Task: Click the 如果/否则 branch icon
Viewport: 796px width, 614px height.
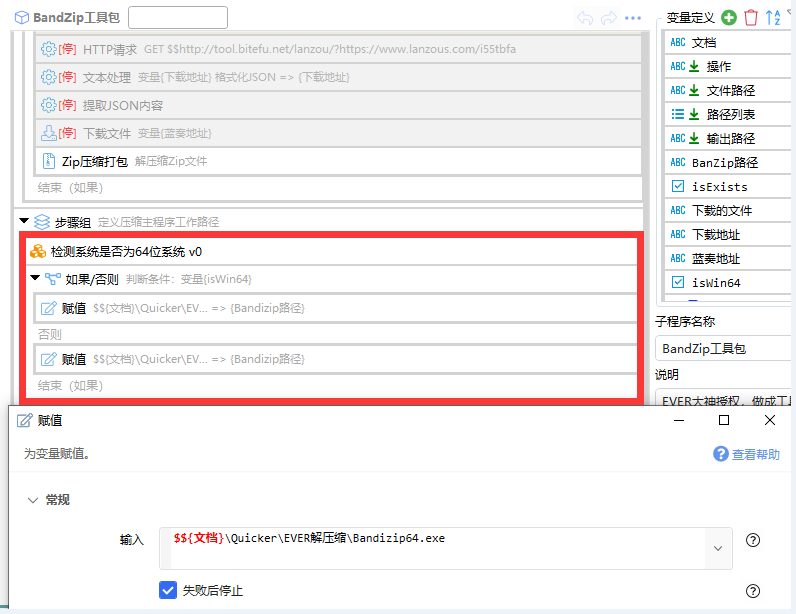Action: 53,279
